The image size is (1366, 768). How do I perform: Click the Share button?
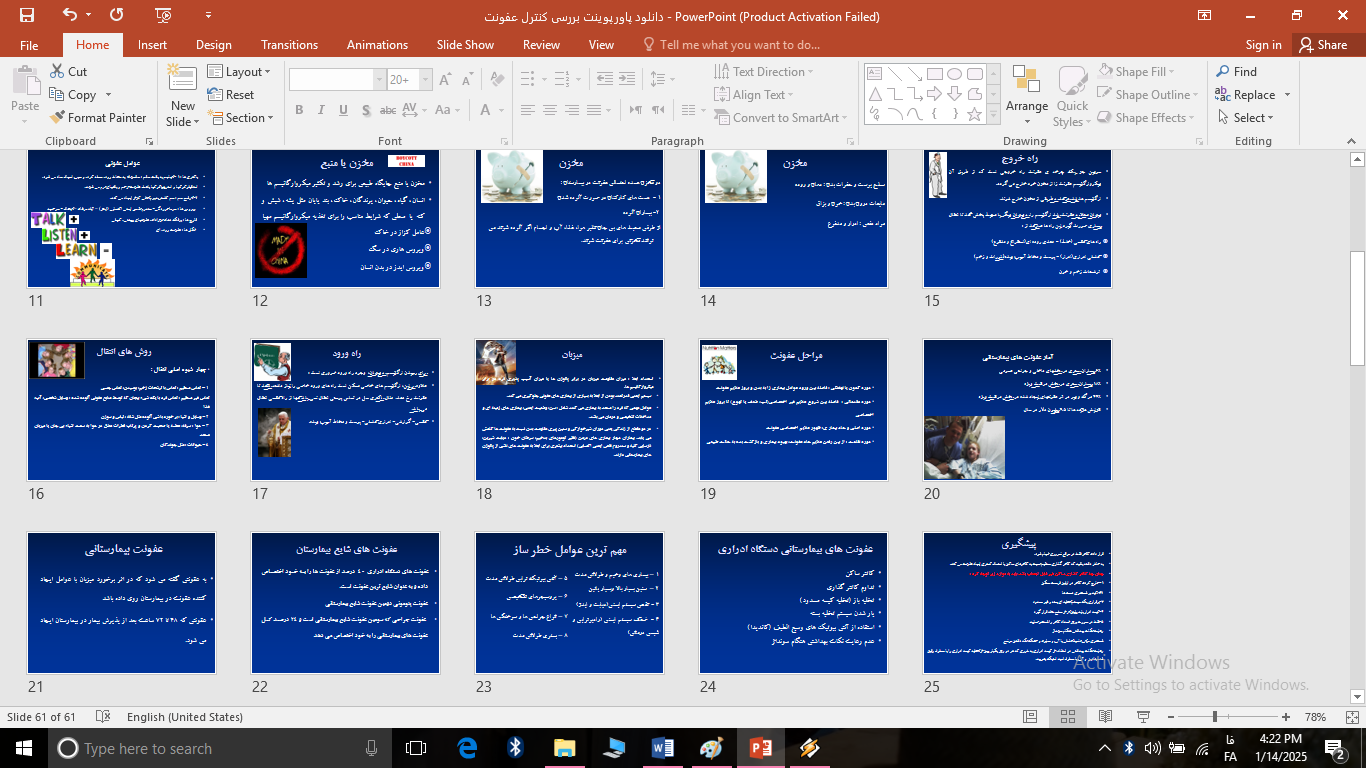[1321, 44]
